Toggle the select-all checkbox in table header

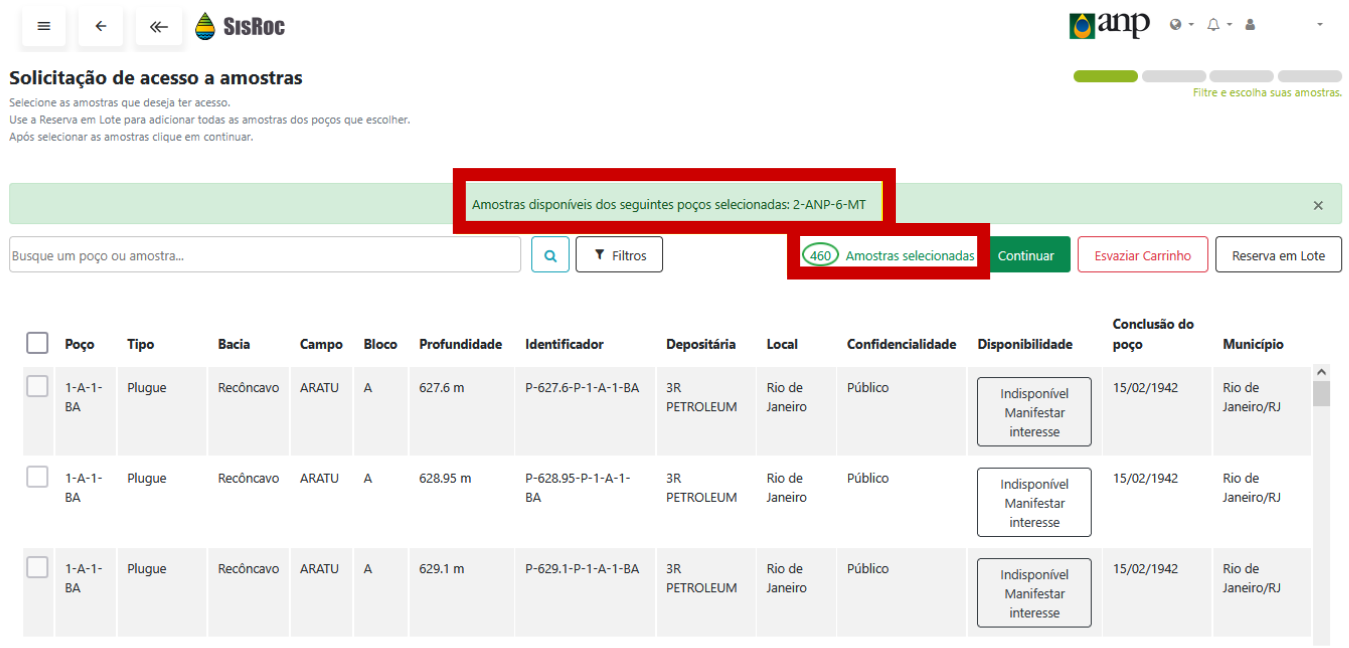pos(37,344)
